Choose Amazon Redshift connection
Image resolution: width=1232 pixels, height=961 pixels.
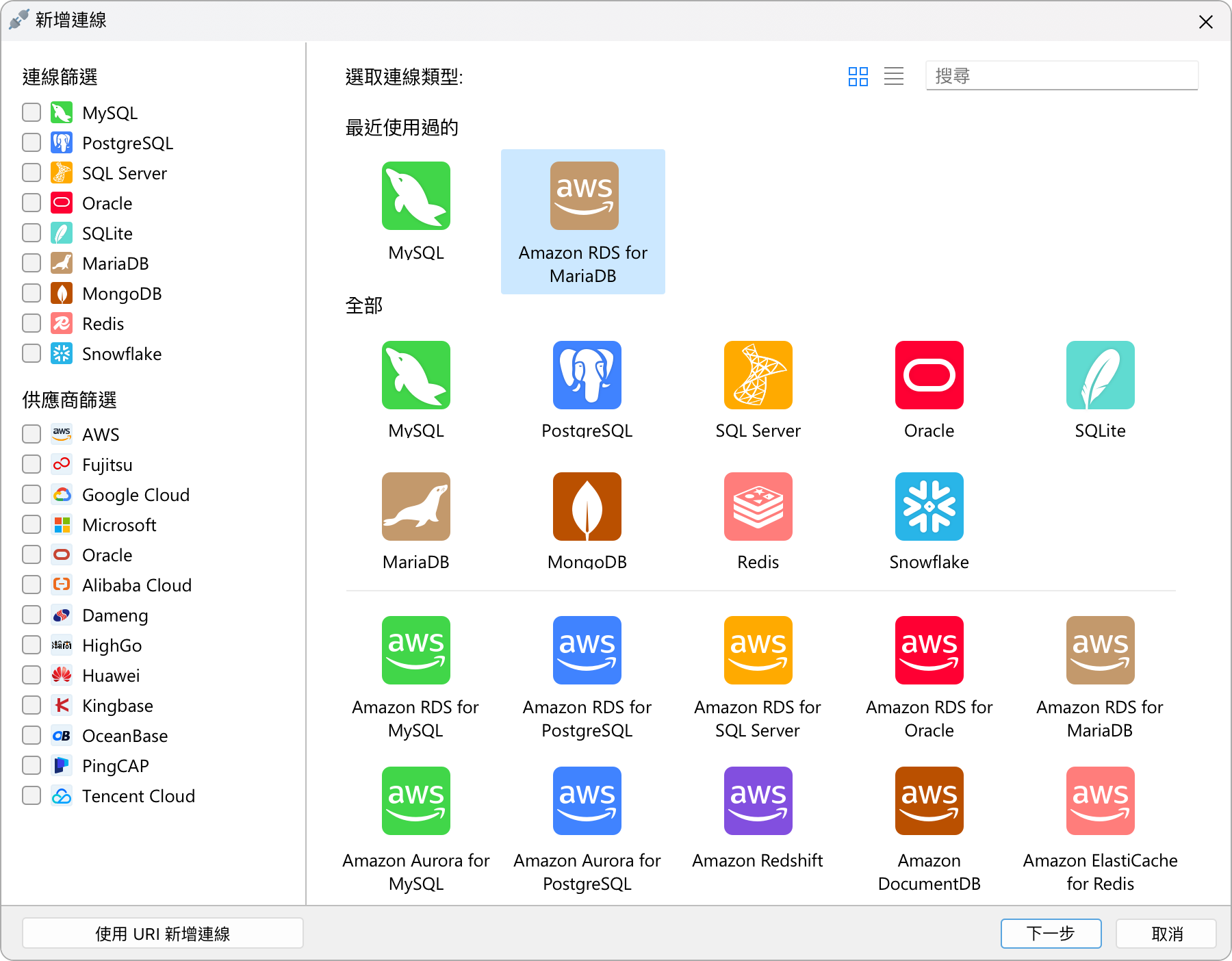click(x=758, y=801)
